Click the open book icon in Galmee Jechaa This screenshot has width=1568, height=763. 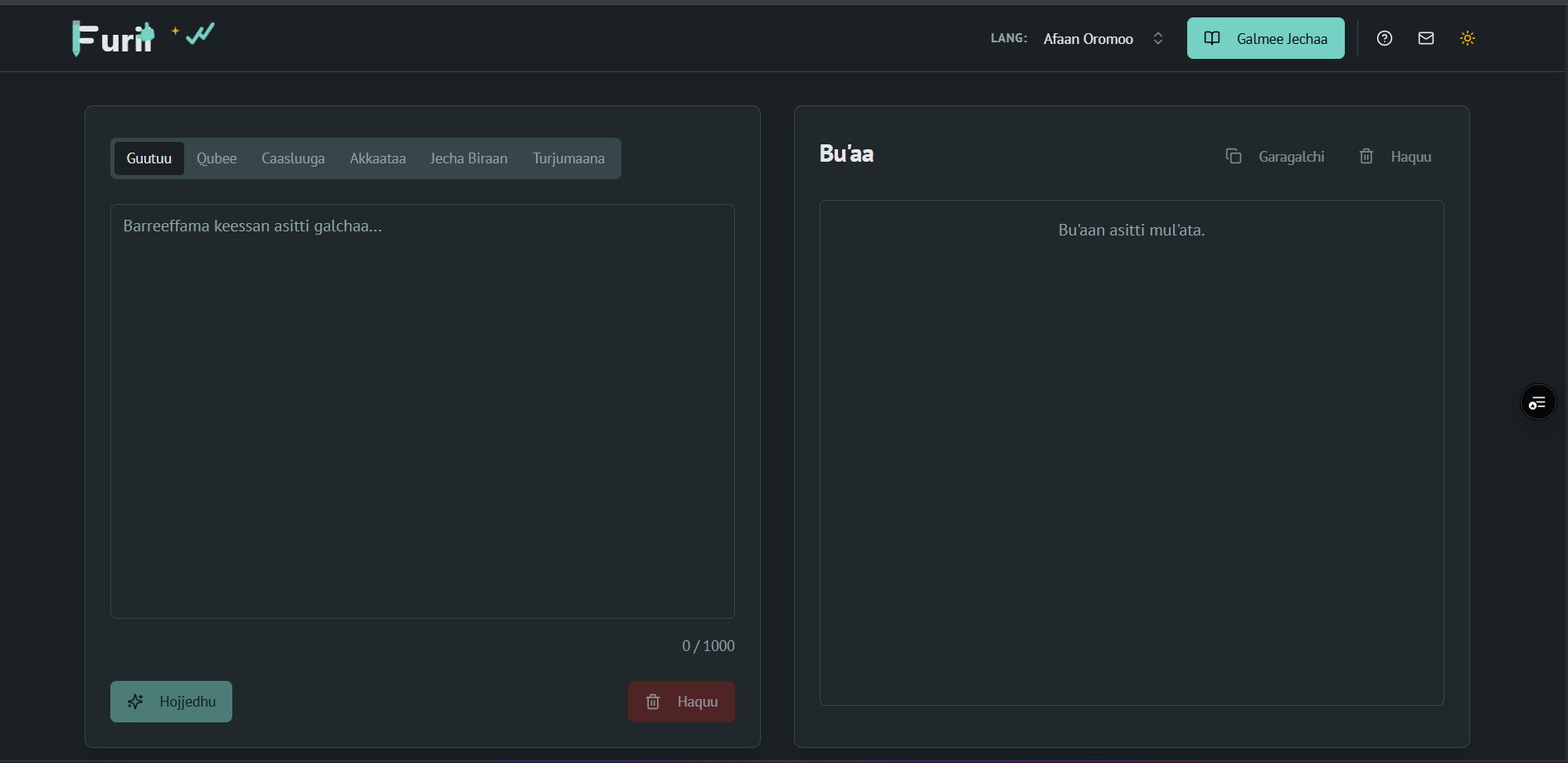click(x=1212, y=38)
